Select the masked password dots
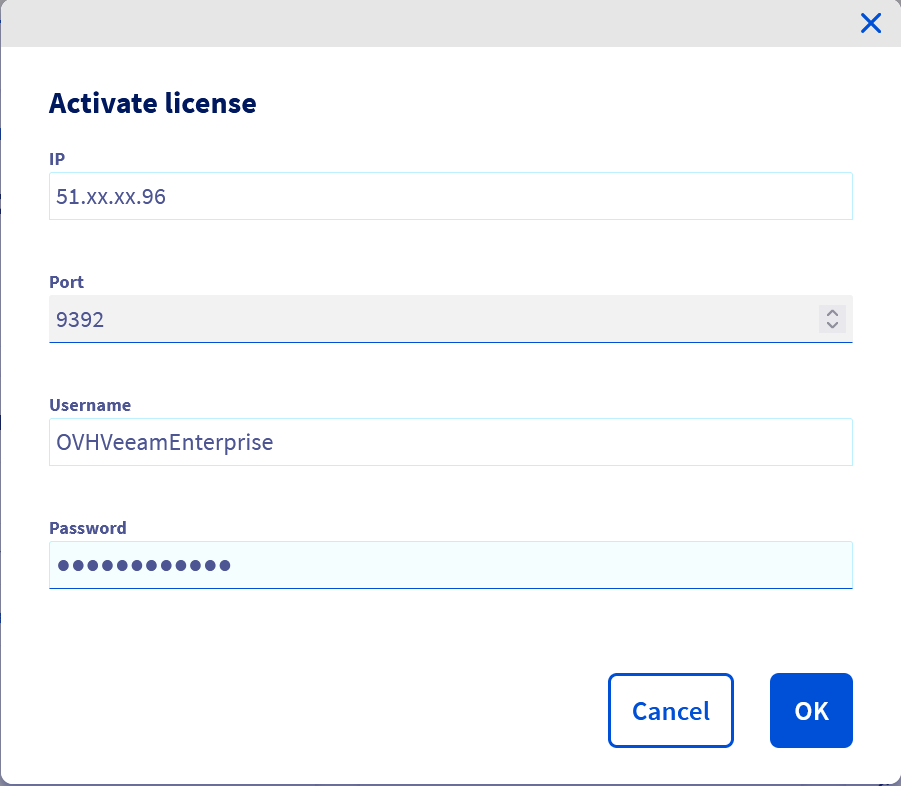Screen dimensions: 901x786 [142, 564]
